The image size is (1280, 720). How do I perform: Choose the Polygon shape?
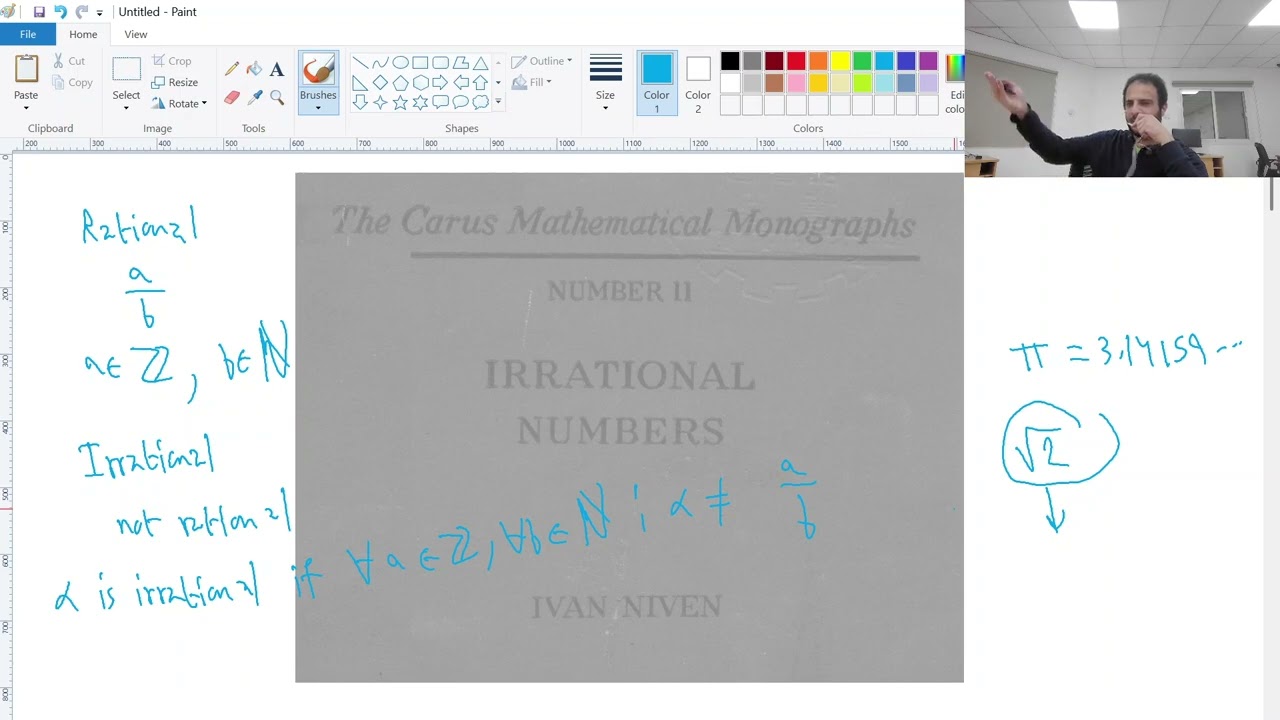[460, 62]
